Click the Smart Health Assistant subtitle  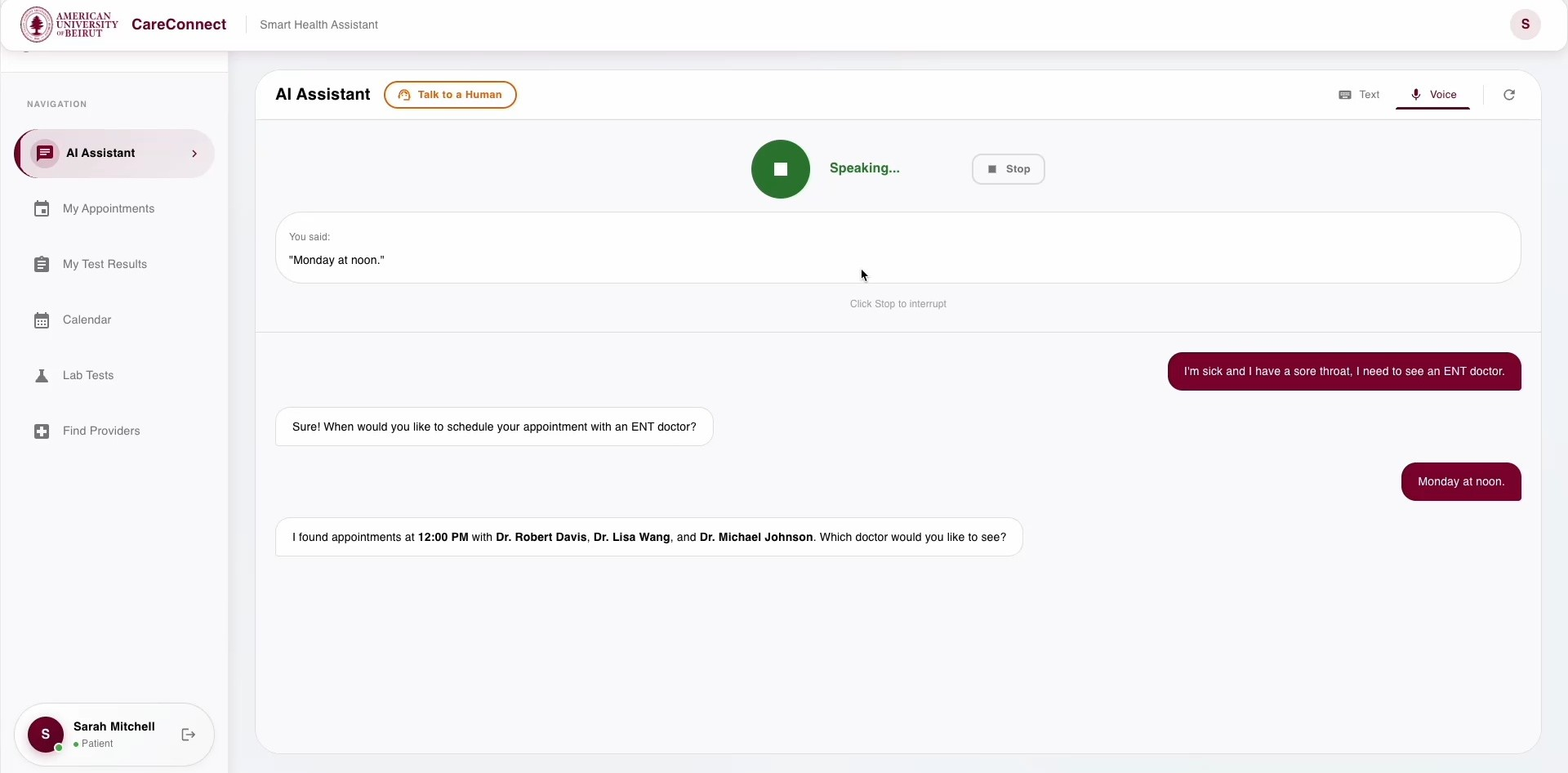coord(318,25)
